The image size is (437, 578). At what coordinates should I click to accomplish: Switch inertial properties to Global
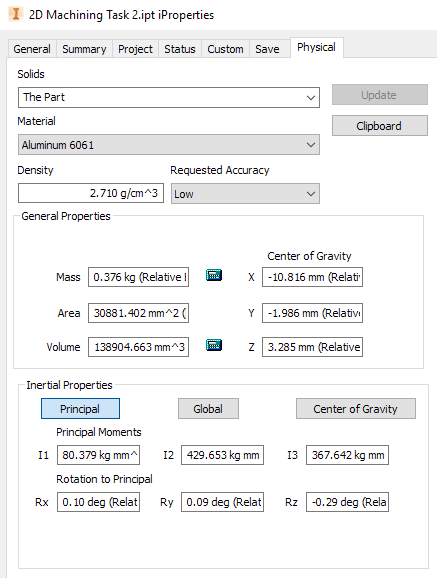pos(208,408)
